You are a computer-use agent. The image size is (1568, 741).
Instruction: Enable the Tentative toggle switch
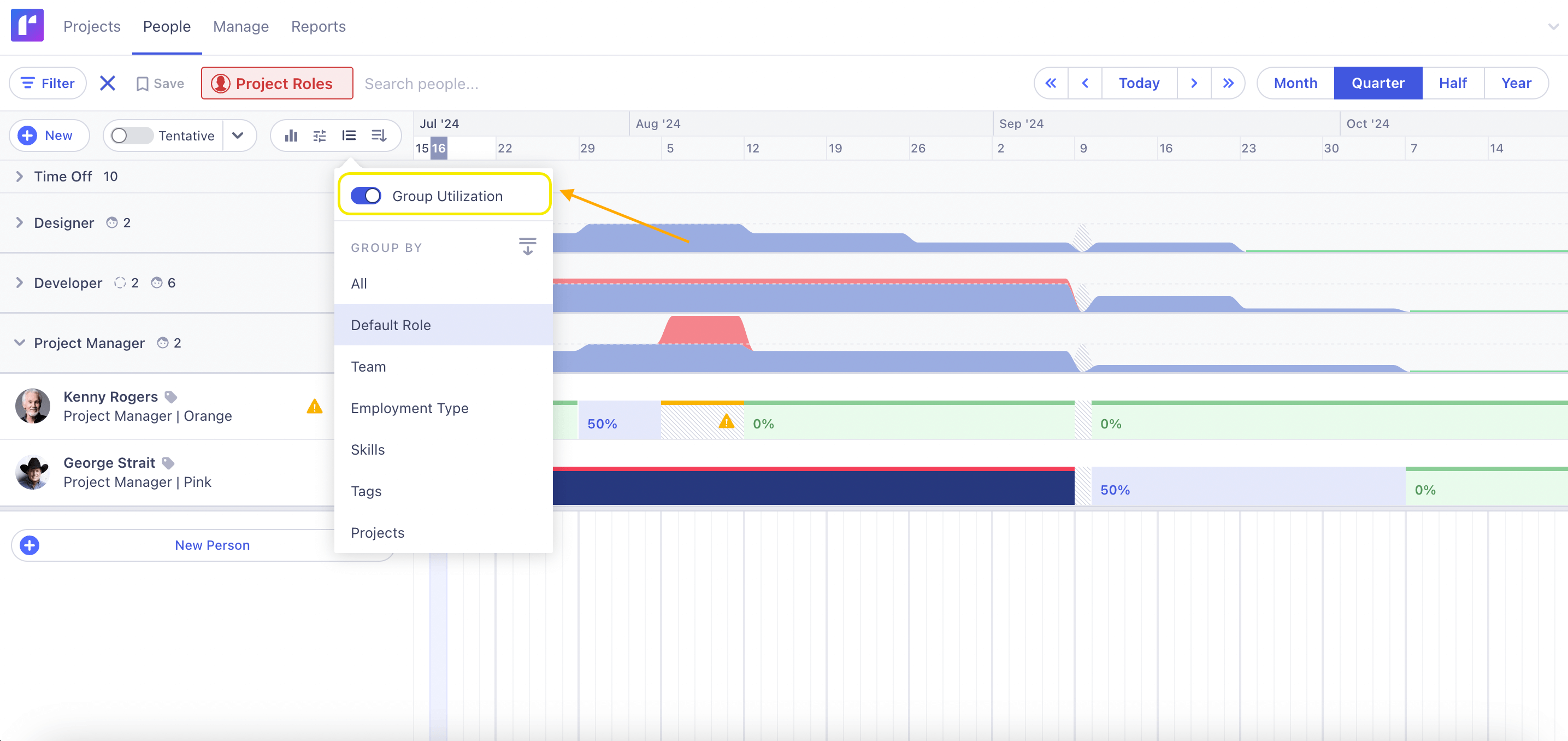131,135
